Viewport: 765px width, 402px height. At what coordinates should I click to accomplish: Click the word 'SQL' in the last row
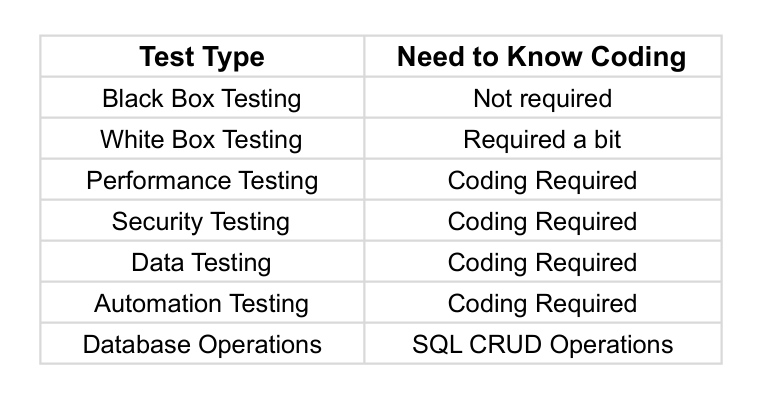coord(431,345)
